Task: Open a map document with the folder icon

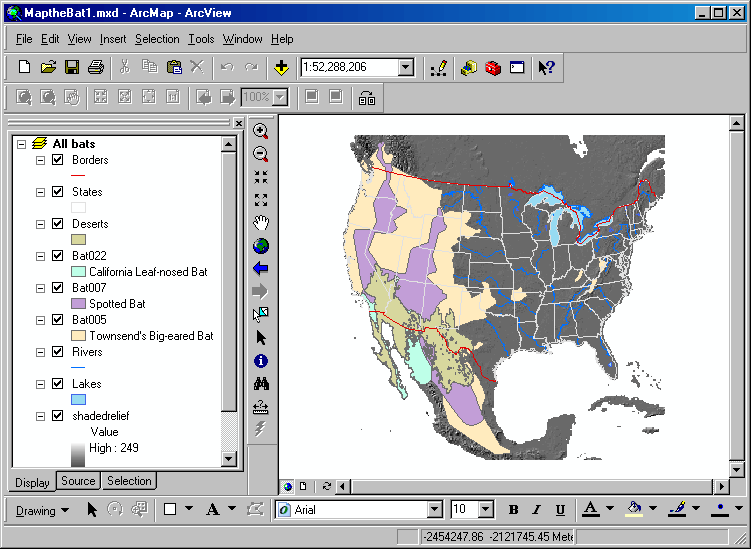Action: (48, 67)
